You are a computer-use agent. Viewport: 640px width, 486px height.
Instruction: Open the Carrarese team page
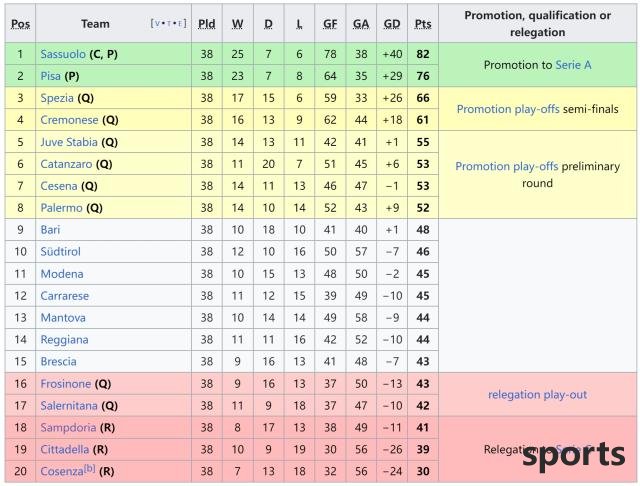point(64,296)
